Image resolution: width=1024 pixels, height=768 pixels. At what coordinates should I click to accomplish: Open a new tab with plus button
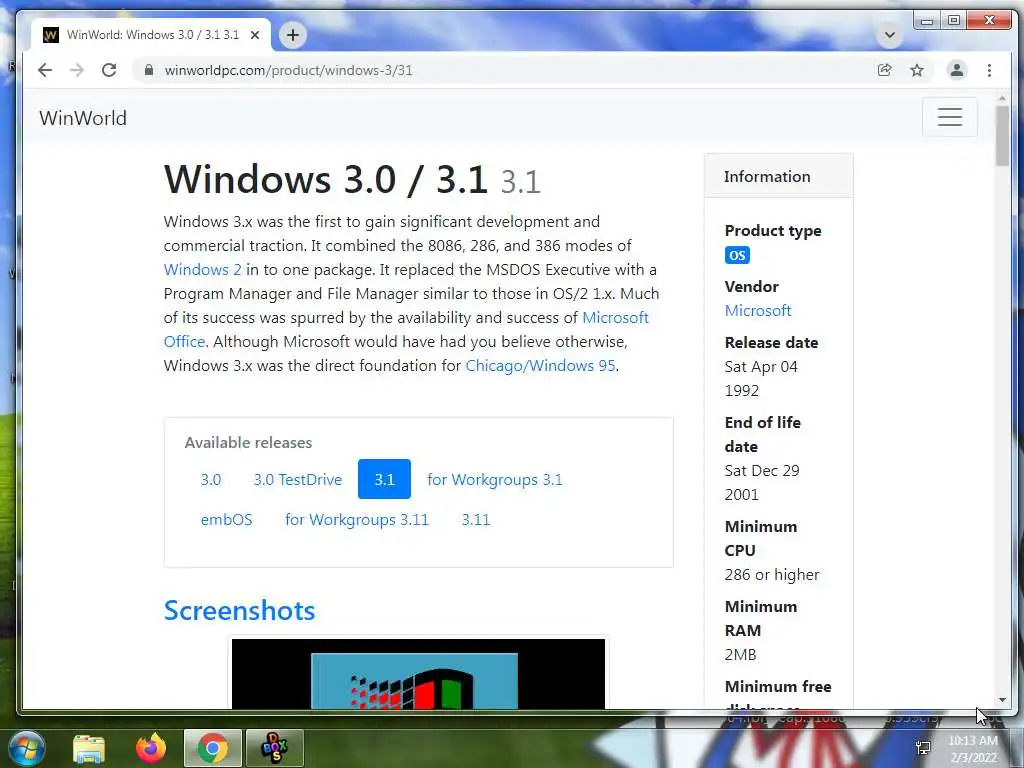click(x=293, y=35)
